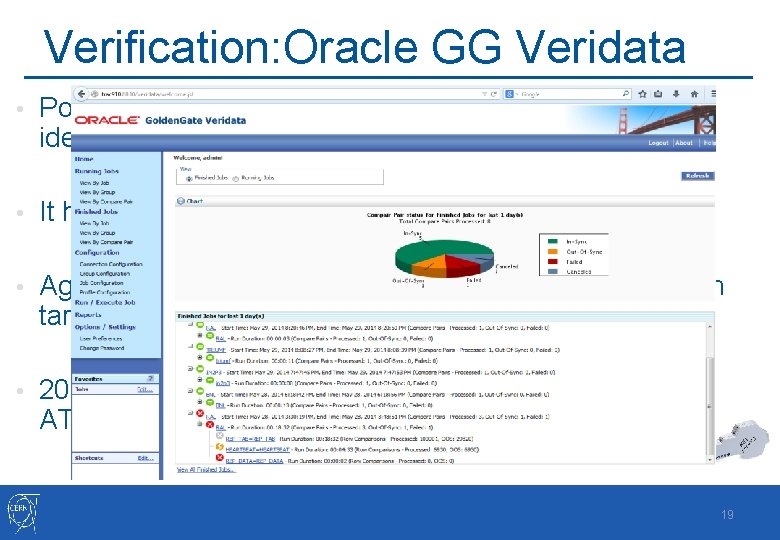The width and height of the screenshot is (780, 540).
Task: Collapse the BNL job started 6:18 PM
Action: [191, 391]
